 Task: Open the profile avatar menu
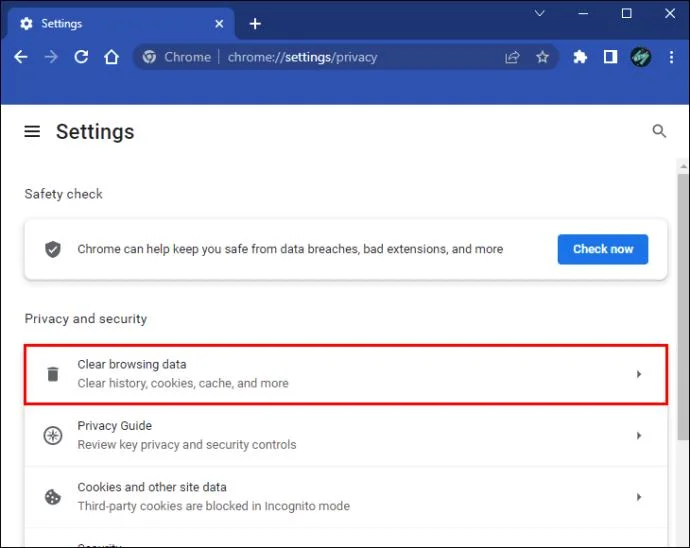641,57
